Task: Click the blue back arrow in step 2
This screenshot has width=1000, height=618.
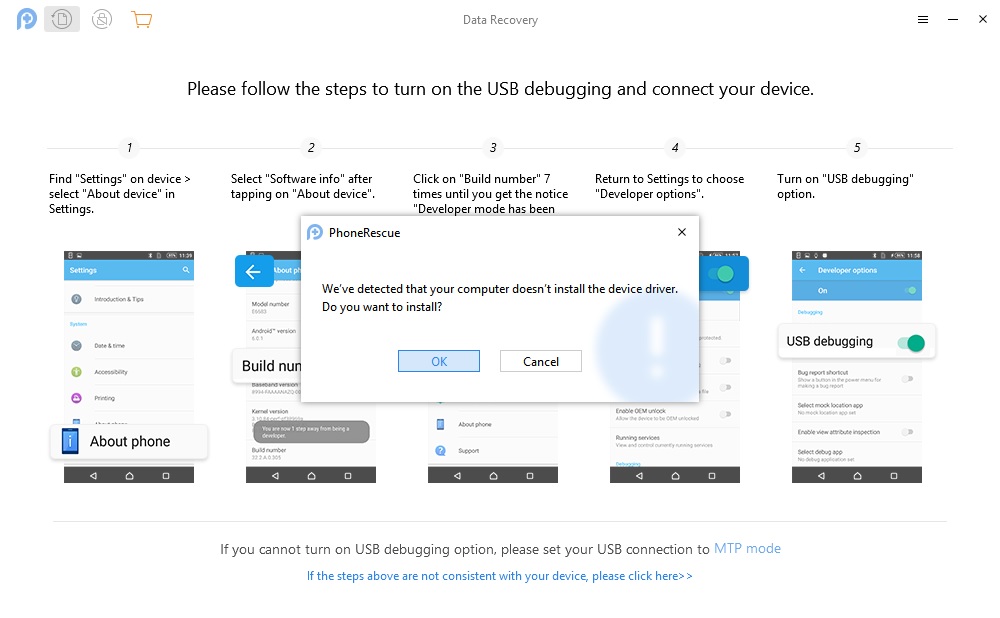Action: [x=254, y=272]
